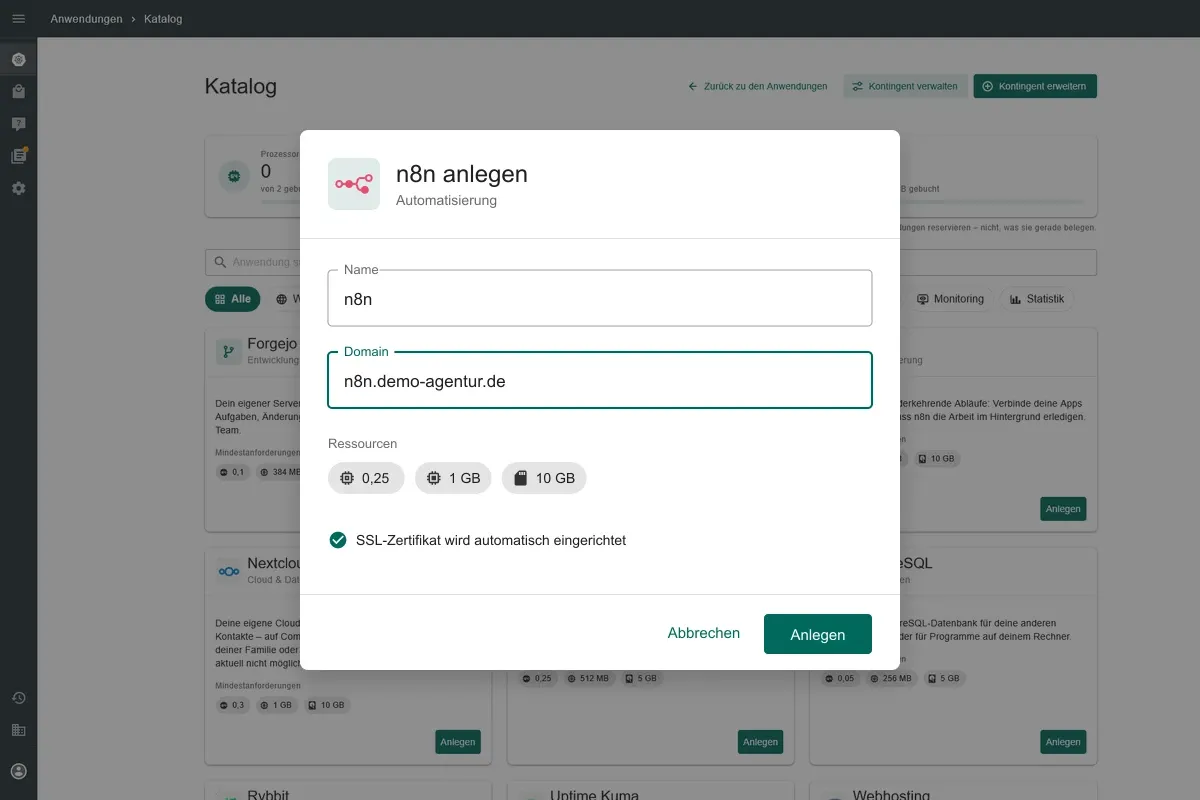
Task: Go to Anwendungen in breadcrumb
Action: tap(86, 19)
